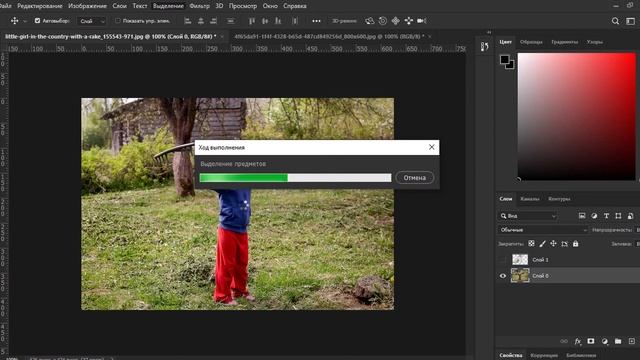The width and height of the screenshot is (640, 360).
Task: Click the 3D slide object icon
Action: (x=409, y=21)
